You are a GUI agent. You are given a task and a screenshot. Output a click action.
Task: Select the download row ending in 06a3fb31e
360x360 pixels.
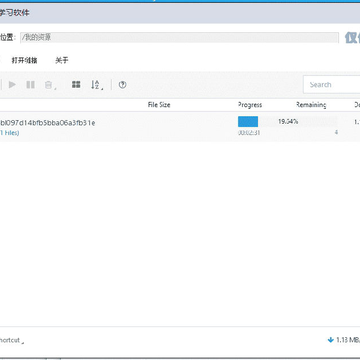coord(180,127)
